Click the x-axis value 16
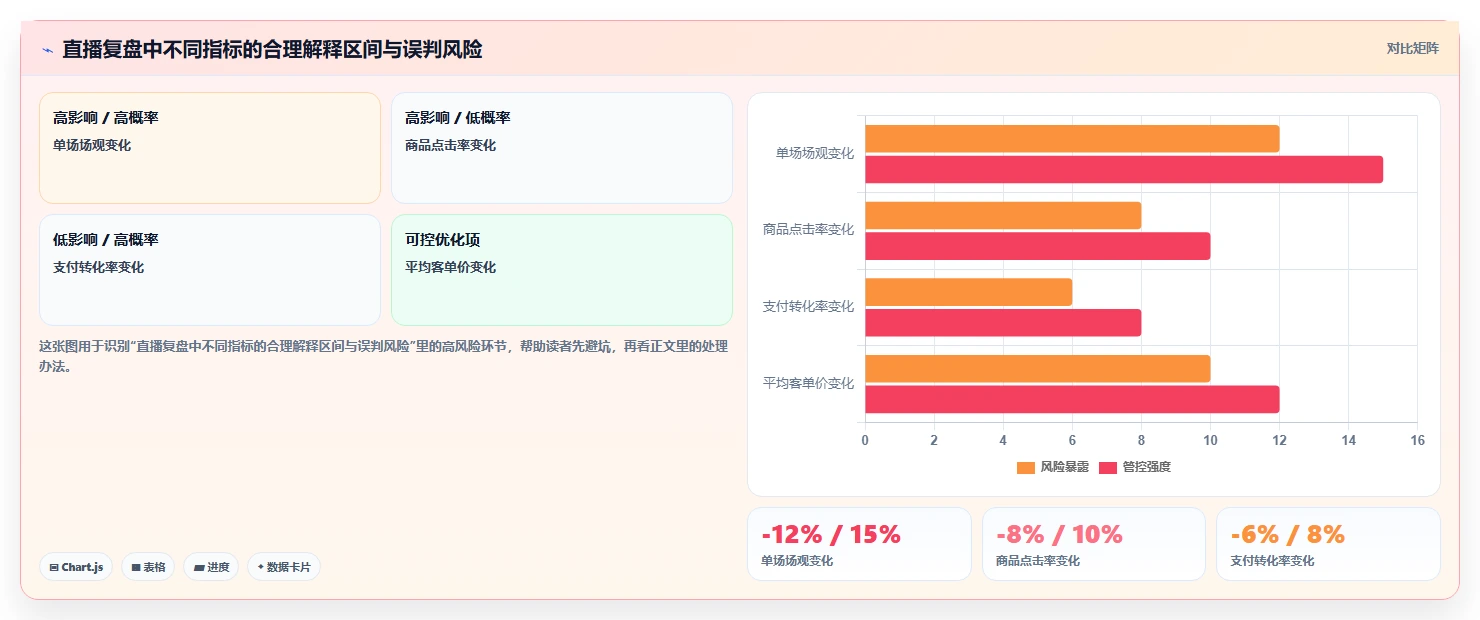The image size is (1480, 620). [x=1417, y=440]
